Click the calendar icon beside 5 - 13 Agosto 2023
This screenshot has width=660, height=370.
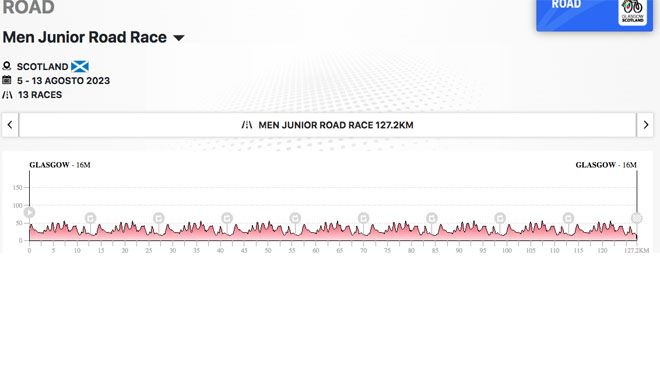[7, 80]
